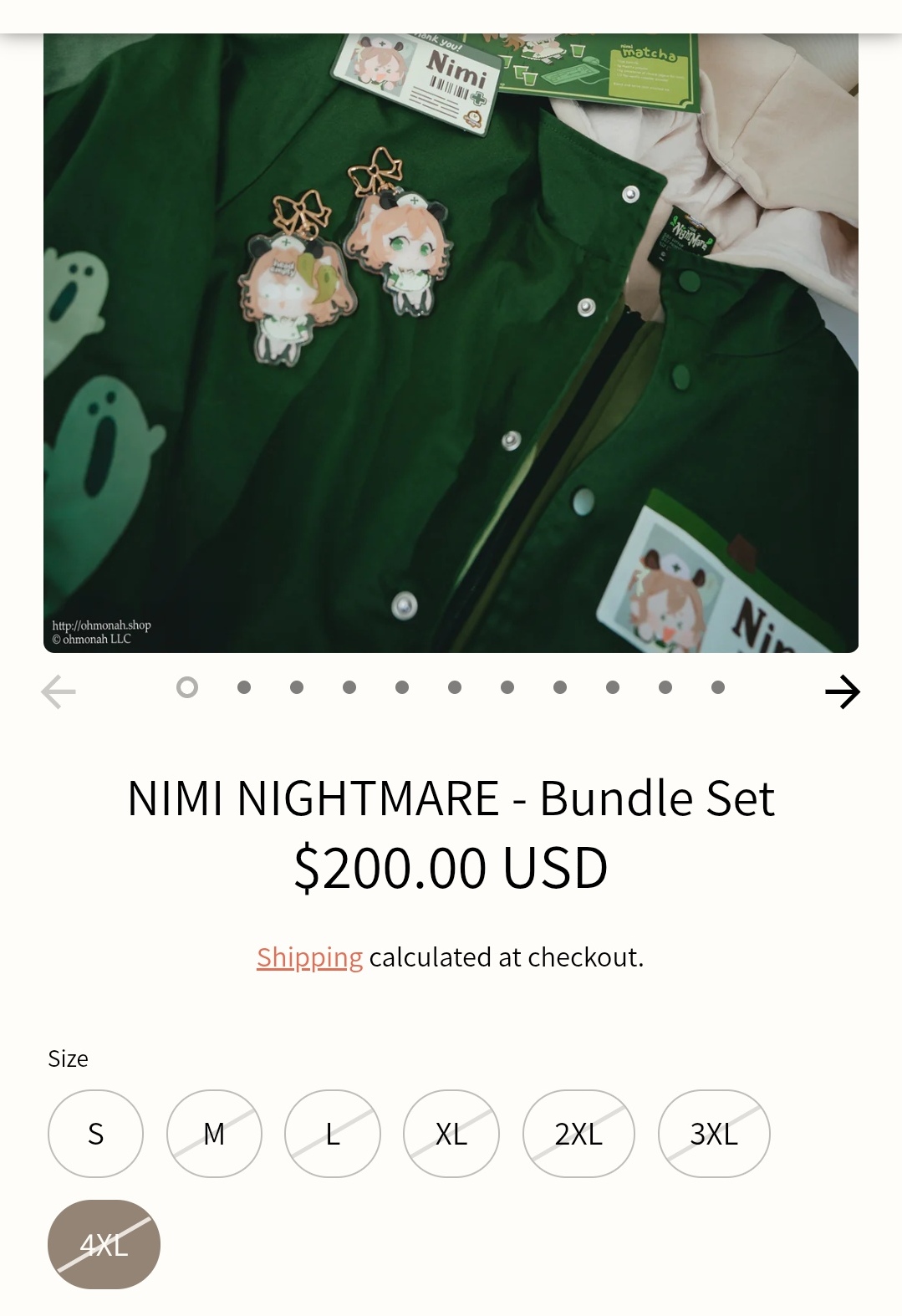Jump to the third carousel dot
902x1316 pixels.
pos(297,687)
